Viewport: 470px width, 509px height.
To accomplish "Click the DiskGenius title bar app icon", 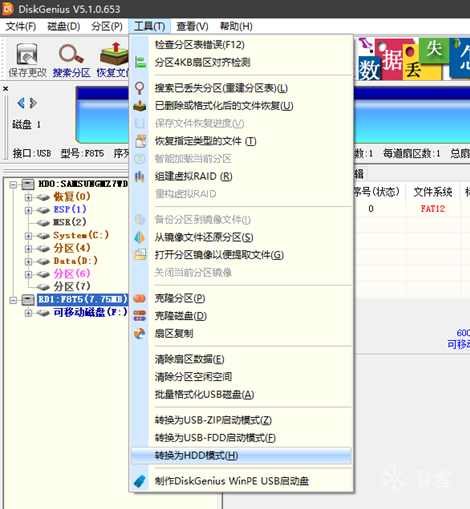I will tap(7, 9).
